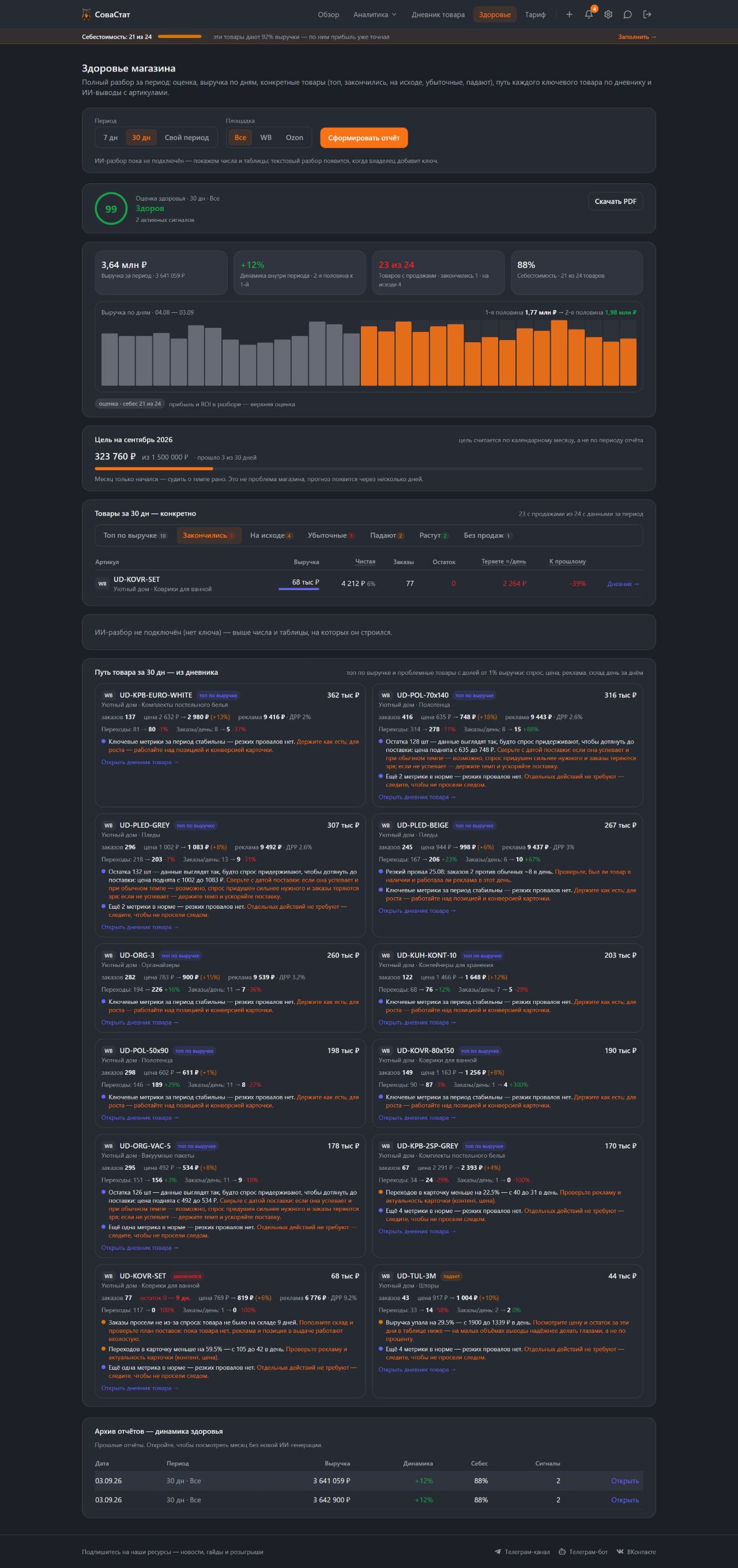Click the plus icon in the header
The width and height of the screenshot is (738, 1568).
pyautogui.click(x=569, y=14)
